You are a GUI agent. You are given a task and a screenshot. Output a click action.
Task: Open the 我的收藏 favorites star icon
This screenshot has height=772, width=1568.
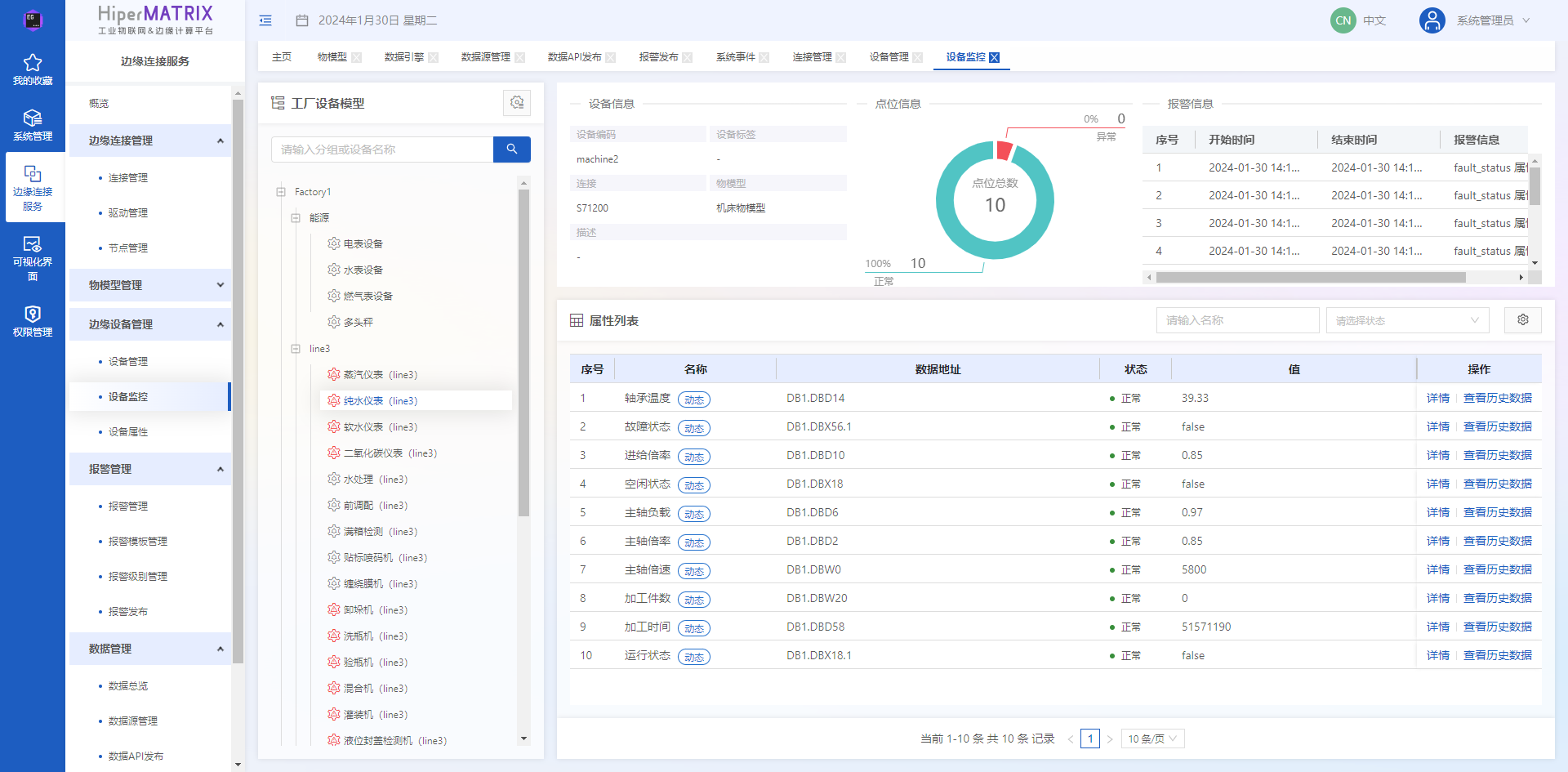[x=33, y=63]
